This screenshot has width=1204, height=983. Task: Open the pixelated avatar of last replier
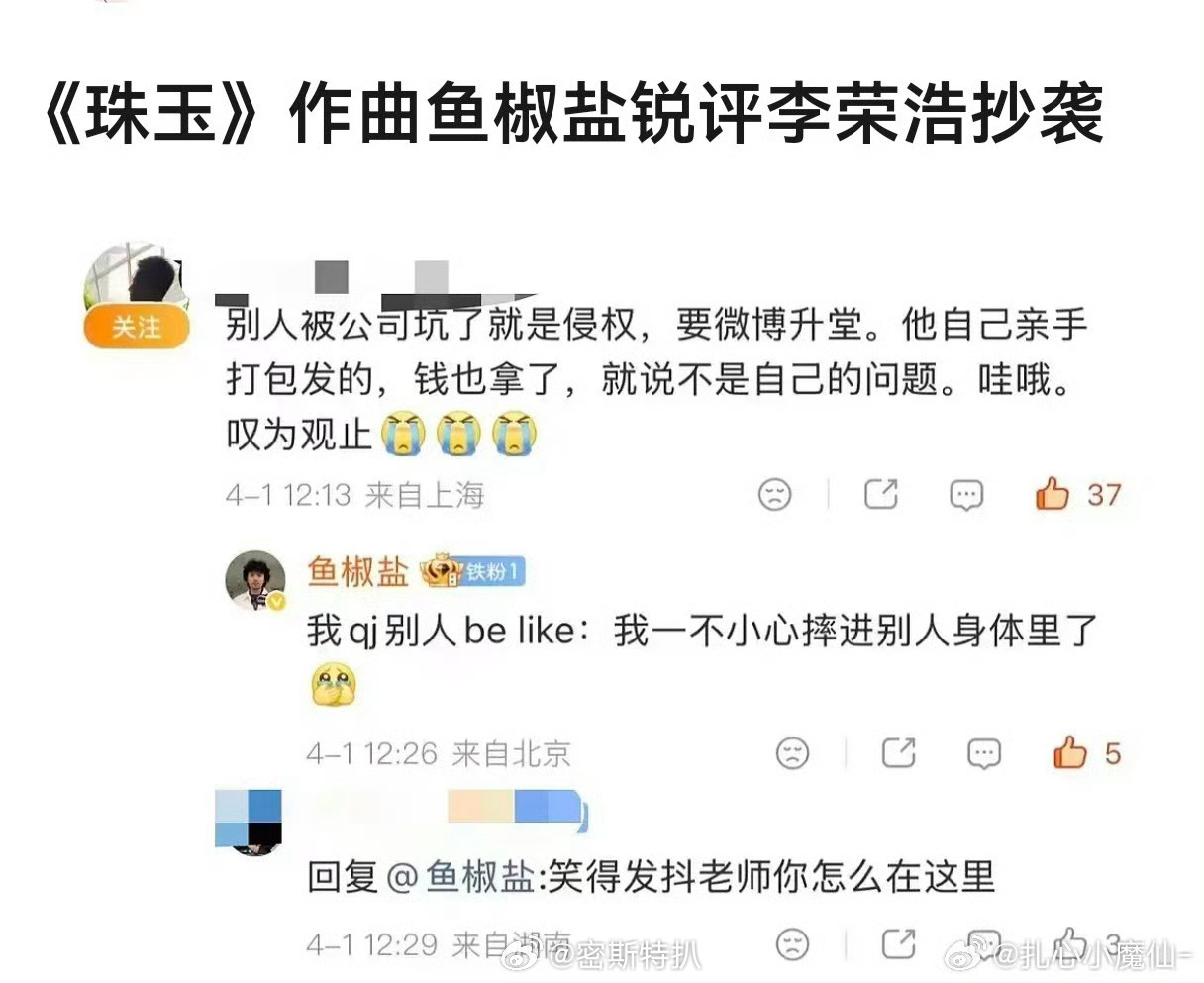point(249,821)
